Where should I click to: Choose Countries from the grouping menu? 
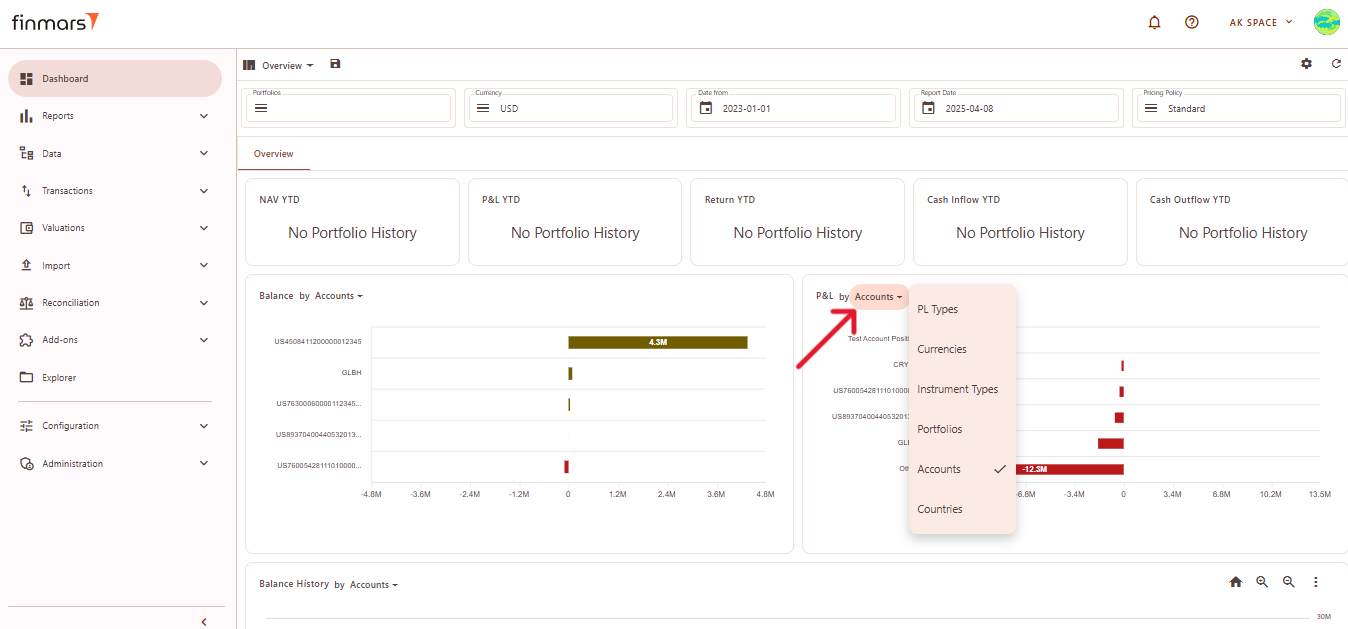click(x=940, y=509)
